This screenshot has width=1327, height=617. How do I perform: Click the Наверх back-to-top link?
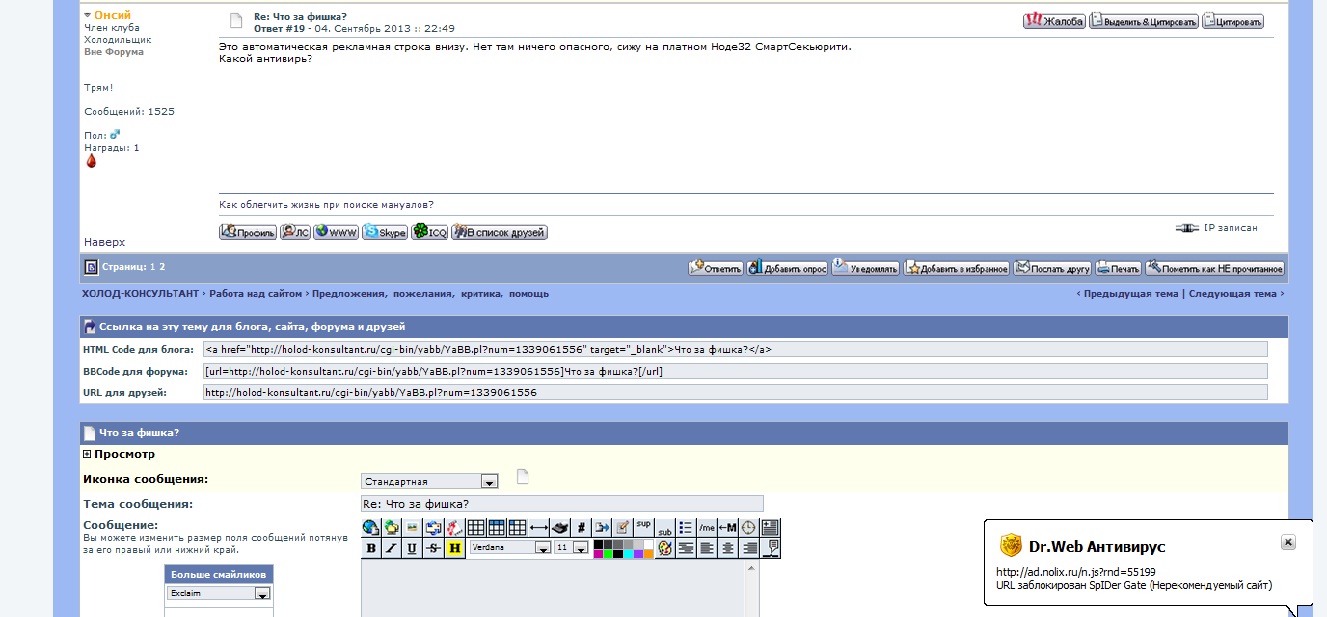(x=105, y=242)
